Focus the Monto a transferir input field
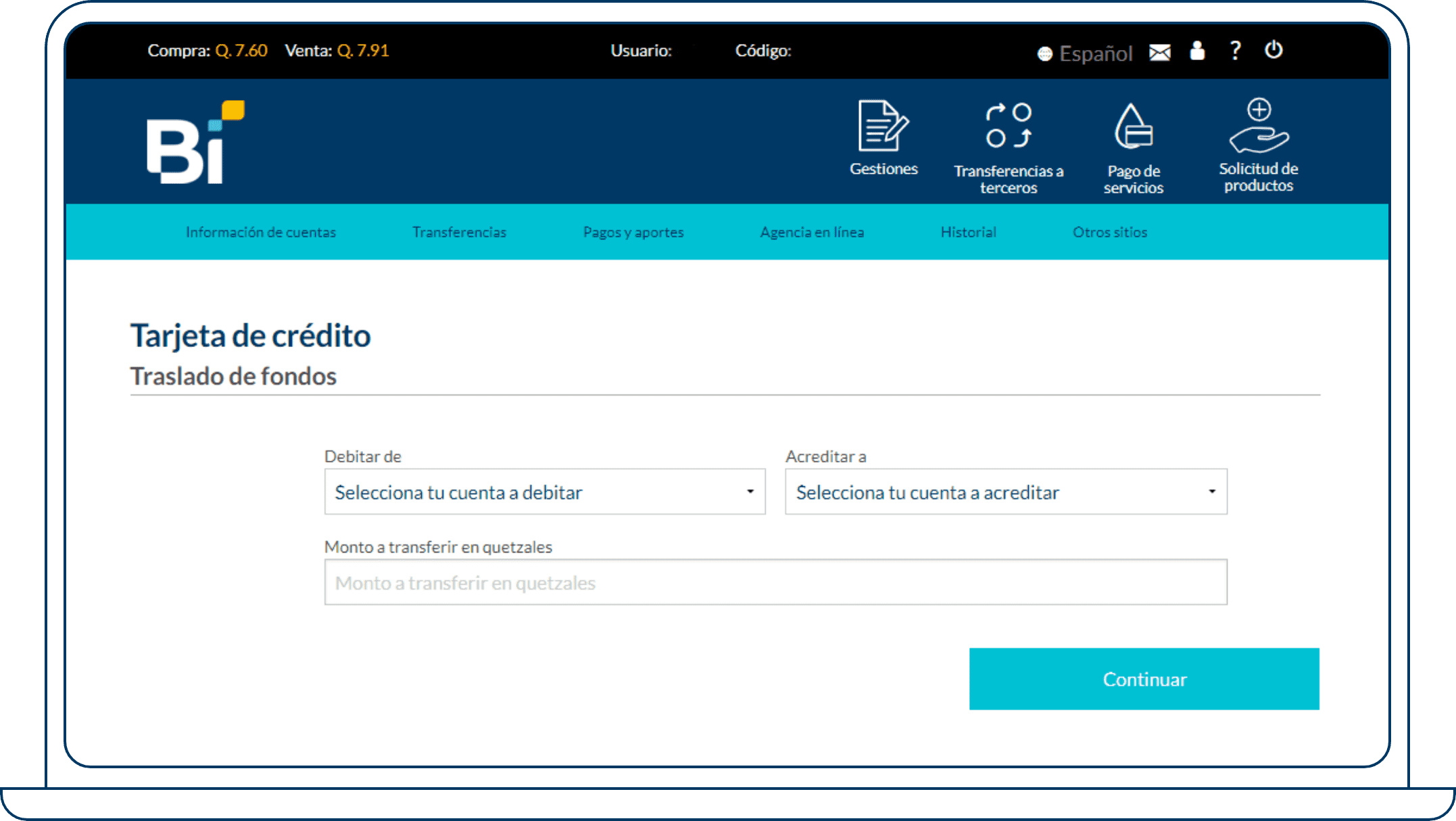The height and width of the screenshot is (821, 1456). pos(776,582)
